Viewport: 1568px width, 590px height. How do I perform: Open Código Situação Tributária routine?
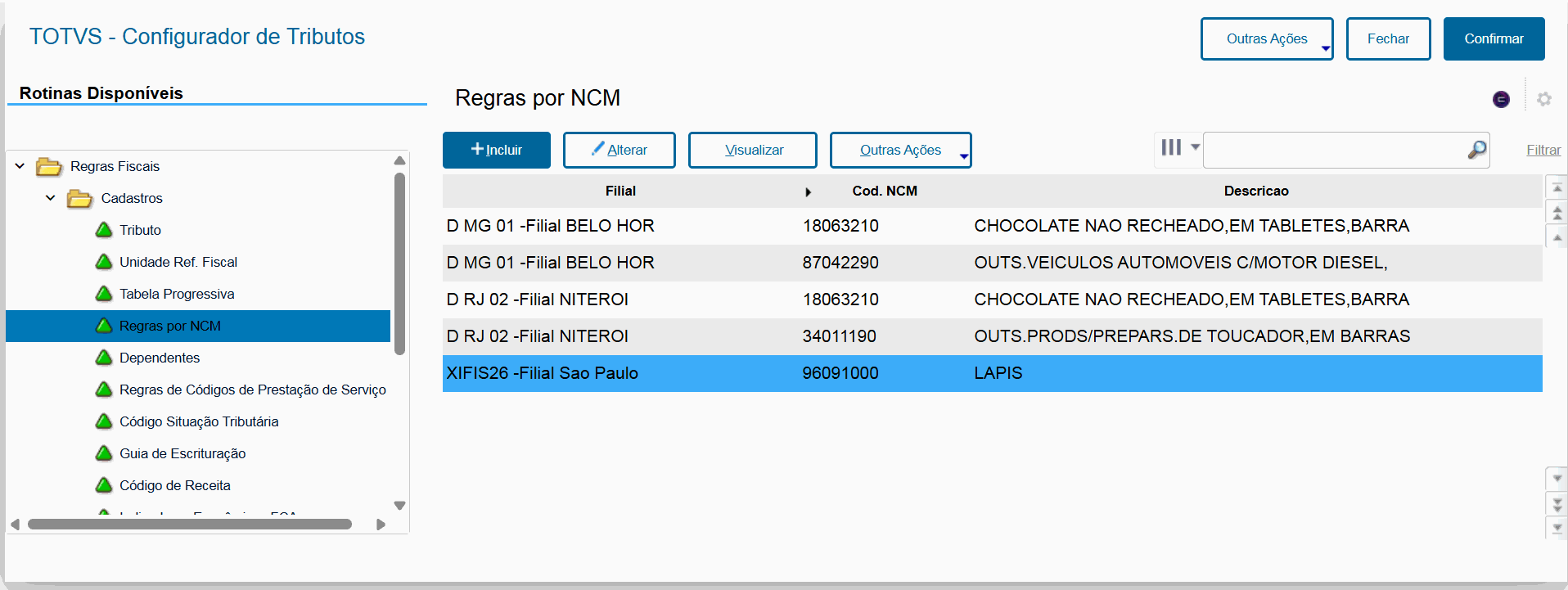tap(199, 421)
